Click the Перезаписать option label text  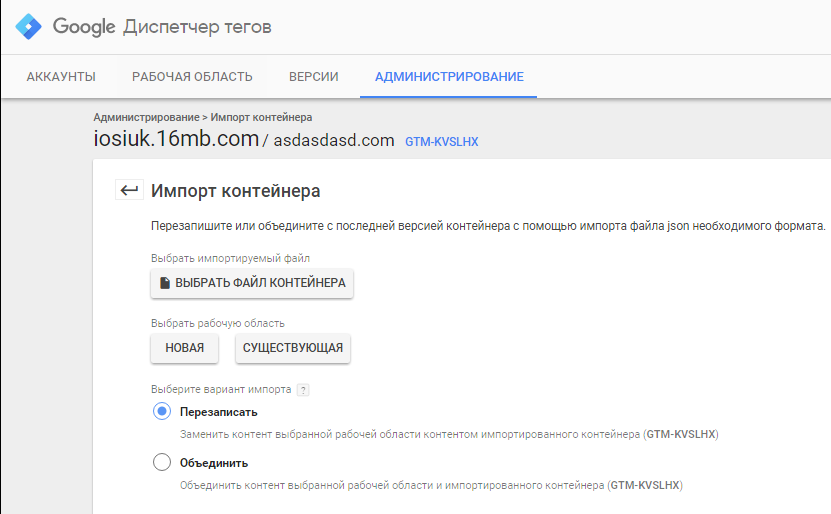point(219,411)
